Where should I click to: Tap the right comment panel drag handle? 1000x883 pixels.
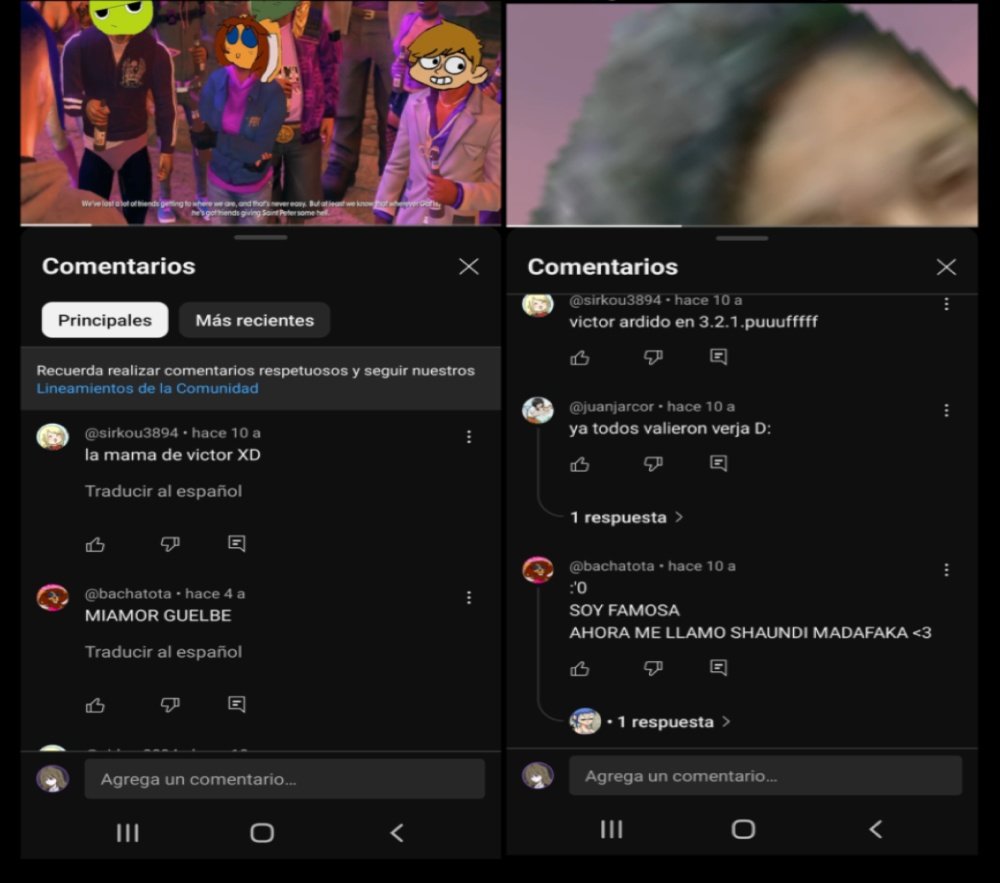(742, 238)
